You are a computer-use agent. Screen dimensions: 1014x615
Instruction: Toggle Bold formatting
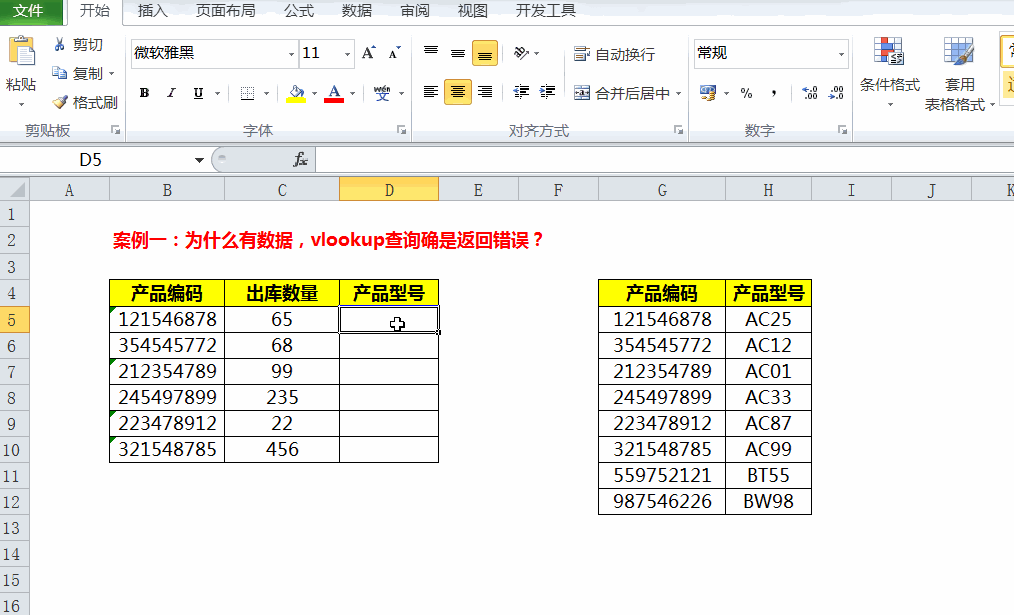click(x=144, y=93)
